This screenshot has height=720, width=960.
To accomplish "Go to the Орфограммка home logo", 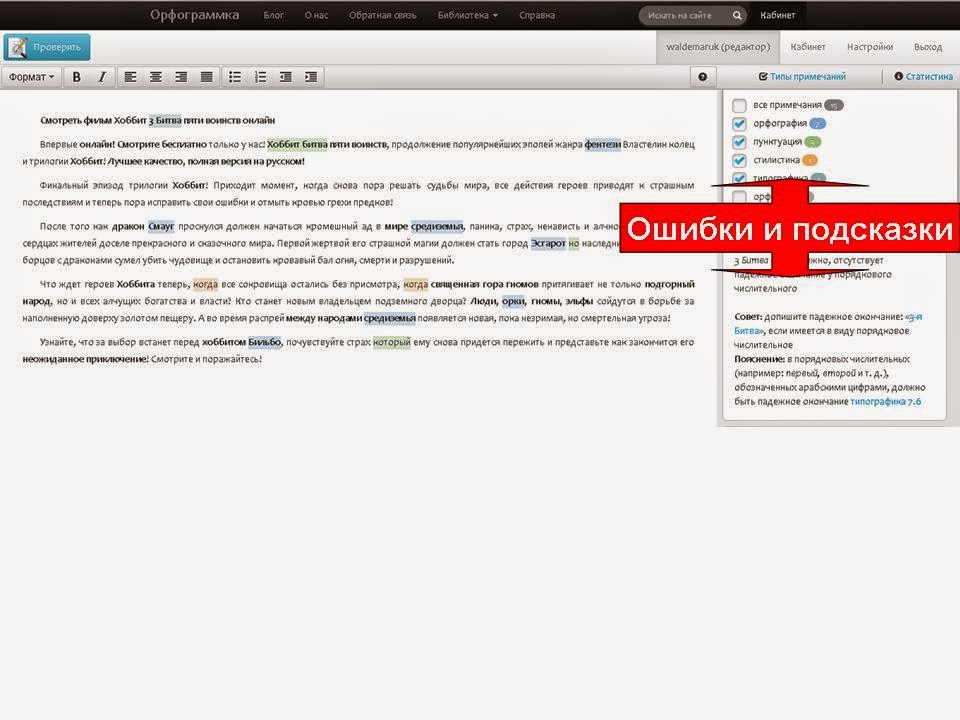I will (195, 15).
